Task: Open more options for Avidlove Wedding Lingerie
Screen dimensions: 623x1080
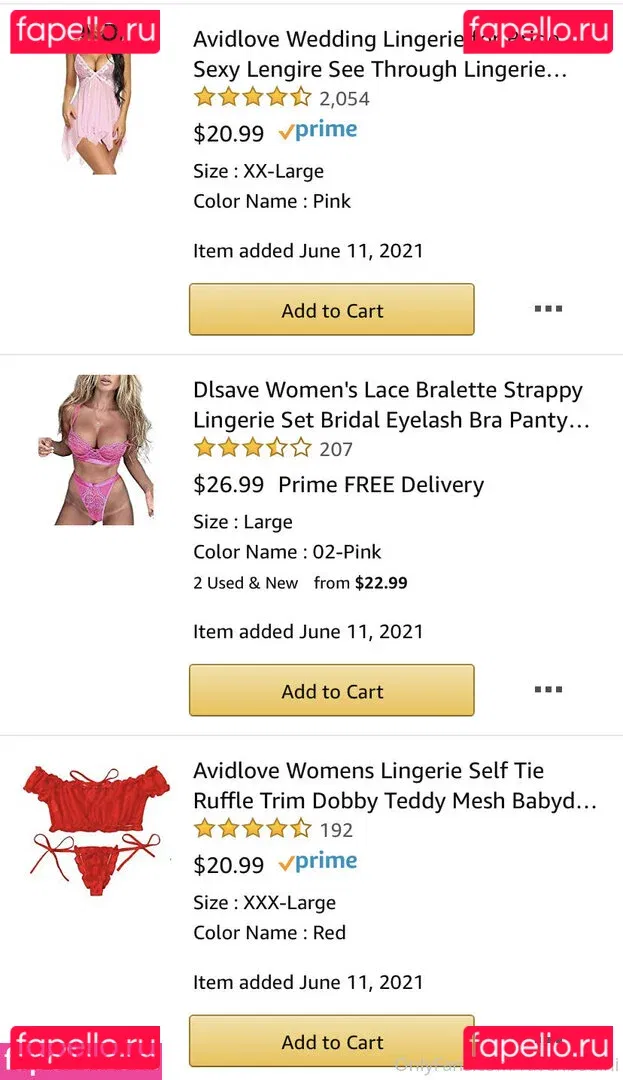Action: 548,309
